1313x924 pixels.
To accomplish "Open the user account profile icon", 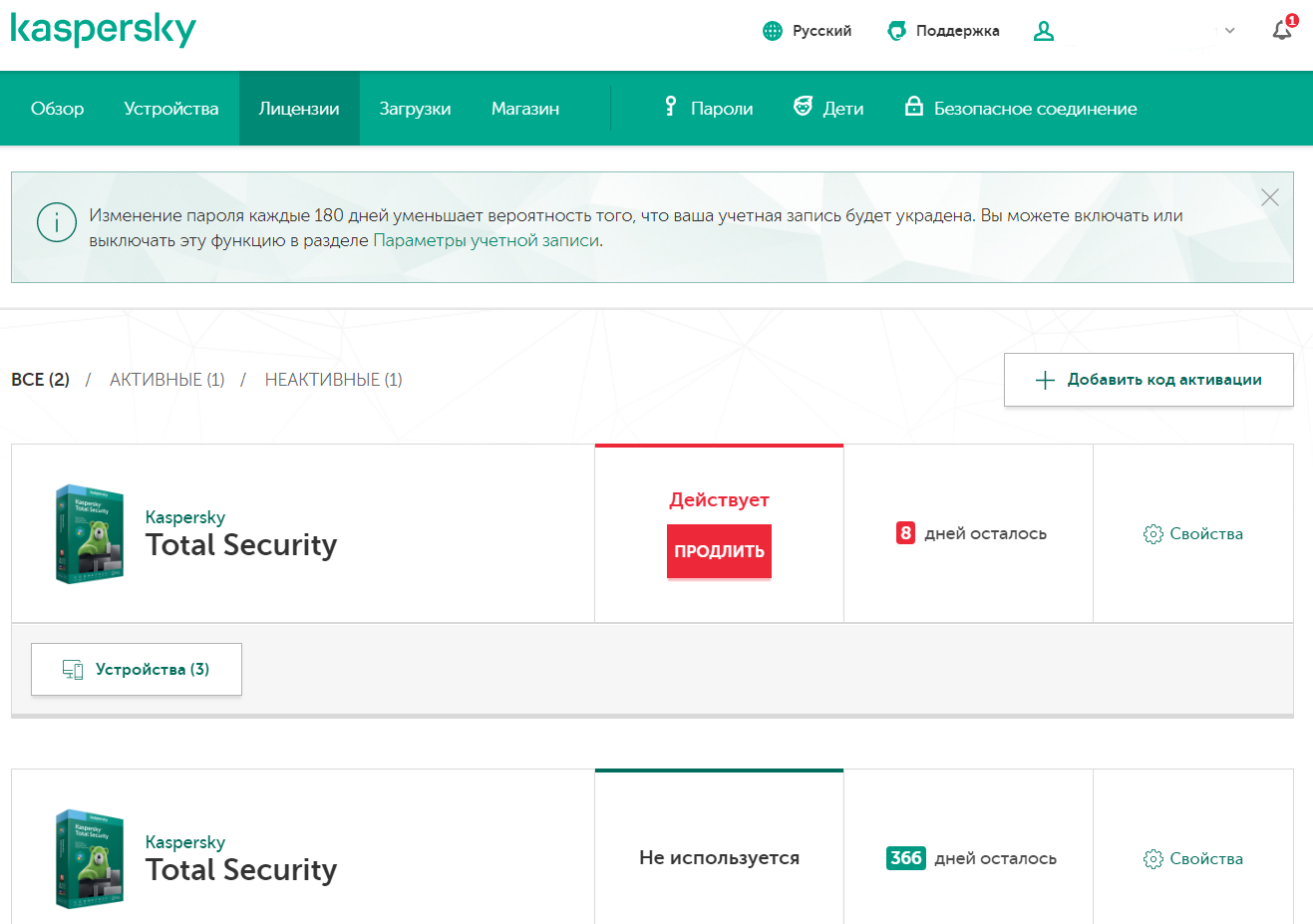I will [1044, 32].
